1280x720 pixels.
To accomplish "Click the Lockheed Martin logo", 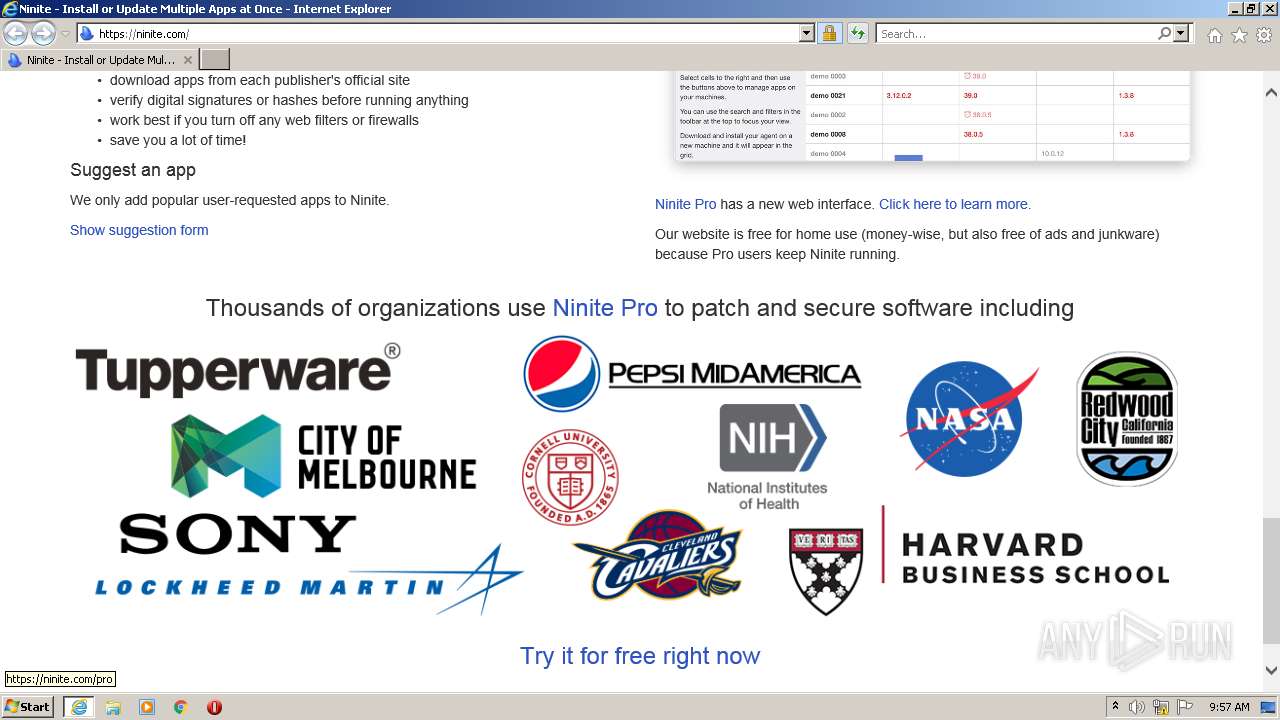I will coord(309,582).
